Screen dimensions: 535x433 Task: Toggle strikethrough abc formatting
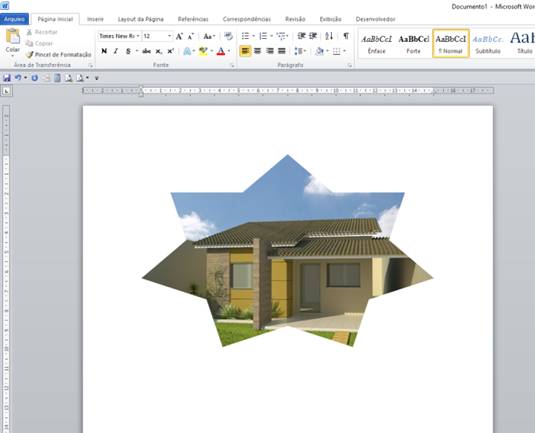click(x=146, y=51)
